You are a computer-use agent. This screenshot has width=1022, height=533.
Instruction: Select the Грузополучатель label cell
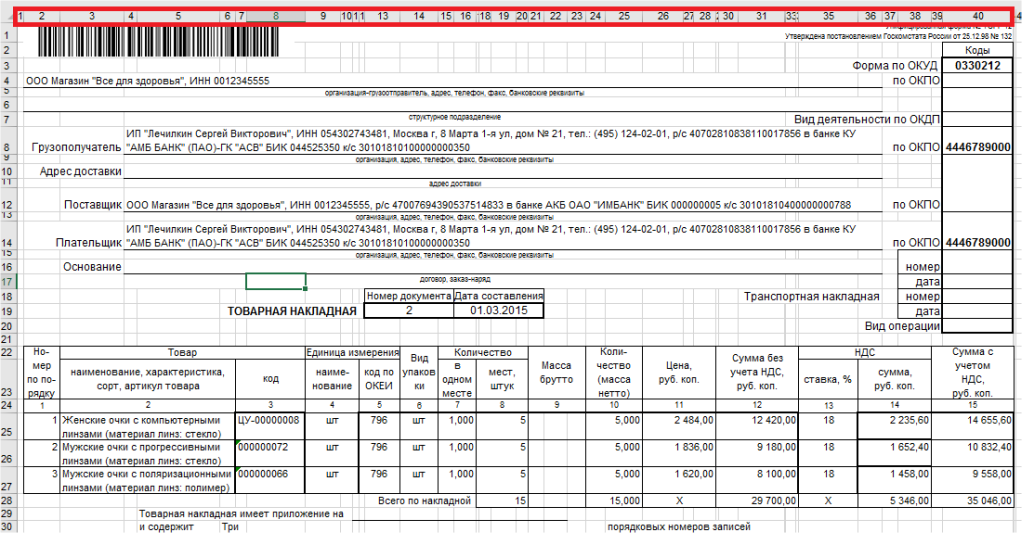coord(76,147)
